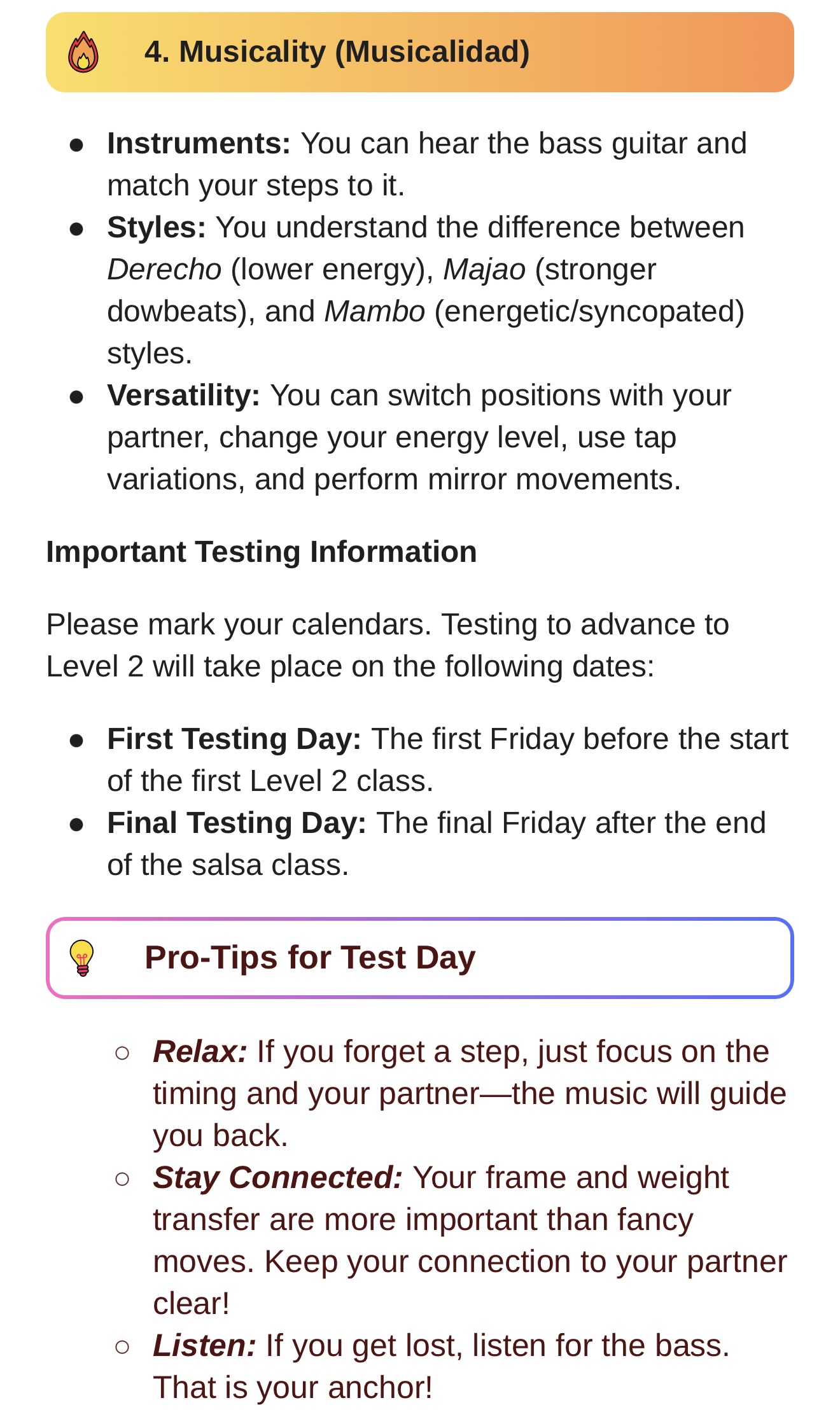This screenshot has width=840, height=1419.
Task: Click the hollow bullet before Listen
Action: click(x=122, y=1347)
